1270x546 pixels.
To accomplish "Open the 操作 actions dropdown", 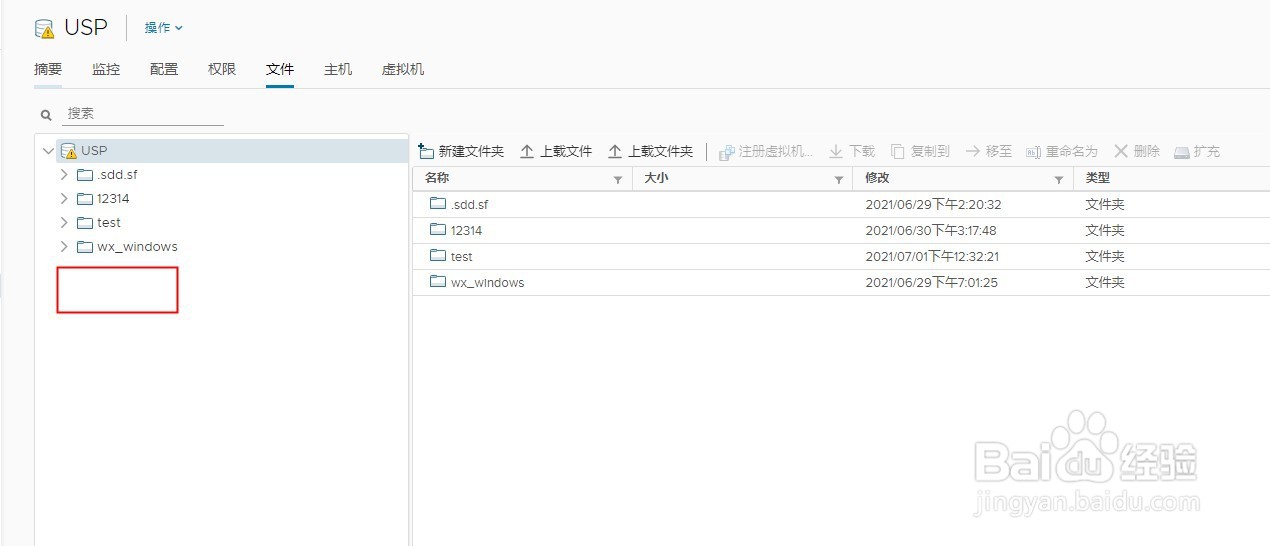I will pyautogui.click(x=163, y=28).
